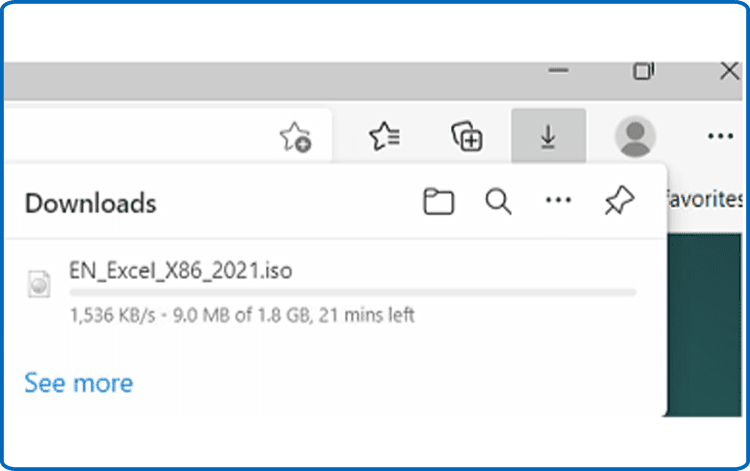The width and height of the screenshot is (750, 471).
Task: Open the See more link
Action: pyautogui.click(x=78, y=383)
